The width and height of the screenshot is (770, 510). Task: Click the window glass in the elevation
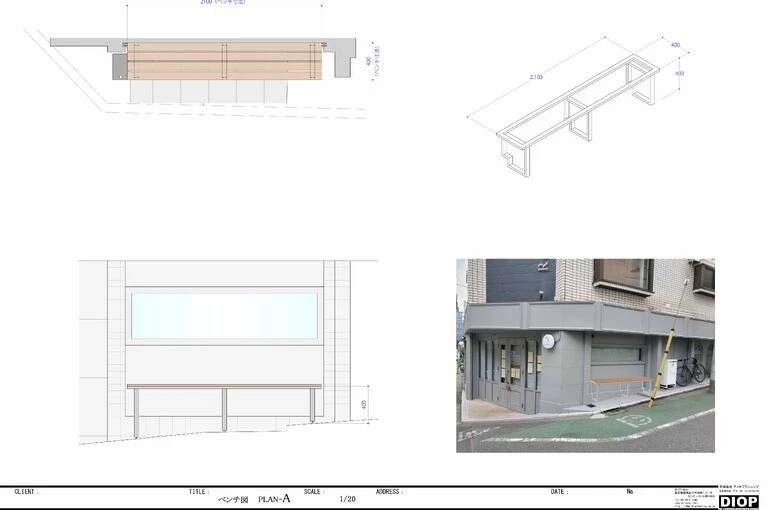[x=224, y=316]
